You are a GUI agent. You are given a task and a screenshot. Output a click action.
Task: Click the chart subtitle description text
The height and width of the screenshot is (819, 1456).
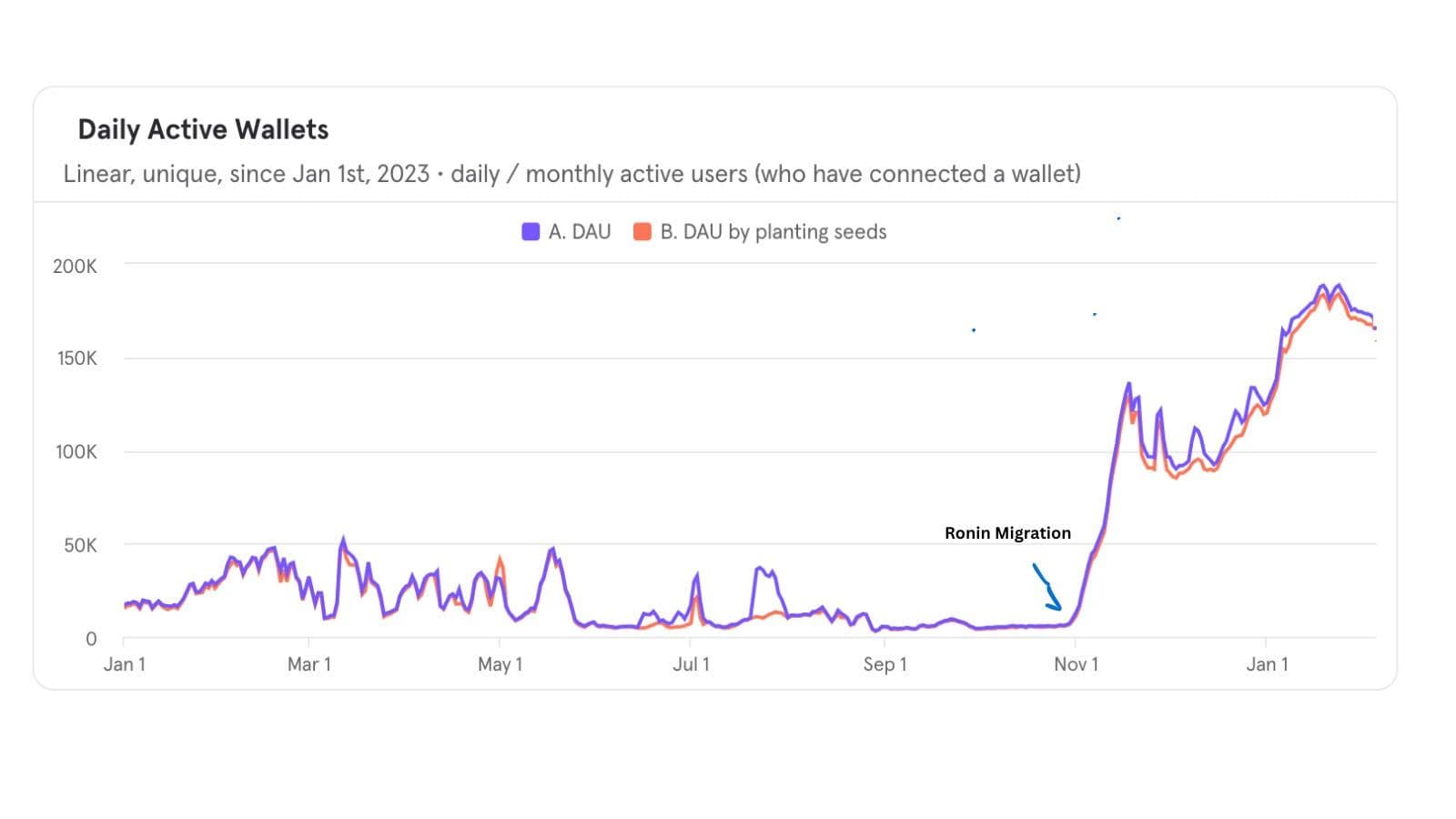pyautogui.click(x=571, y=174)
